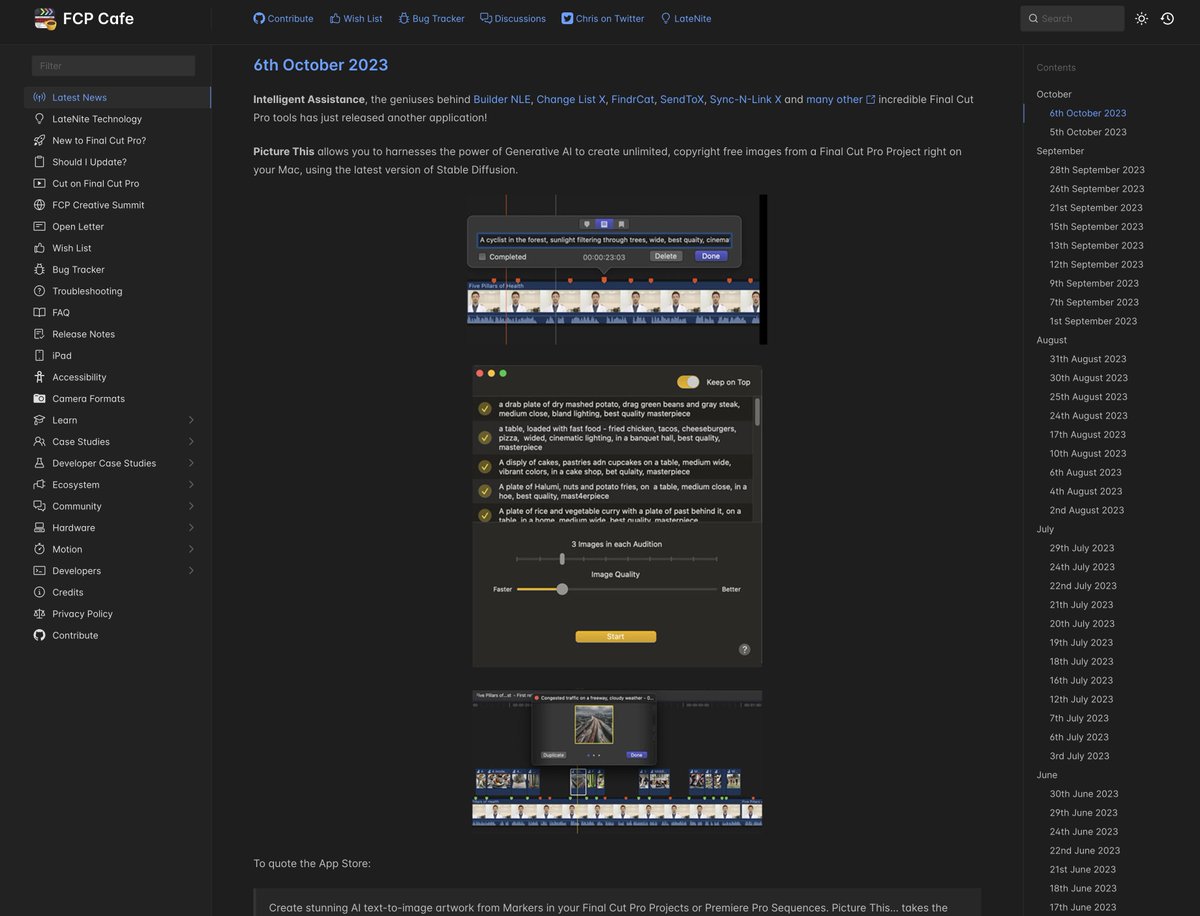The height and width of the screenshot is (916, 1200).
Task: Jump to 31st August 2023 in Contents
Action: [x=1088, y=359]
